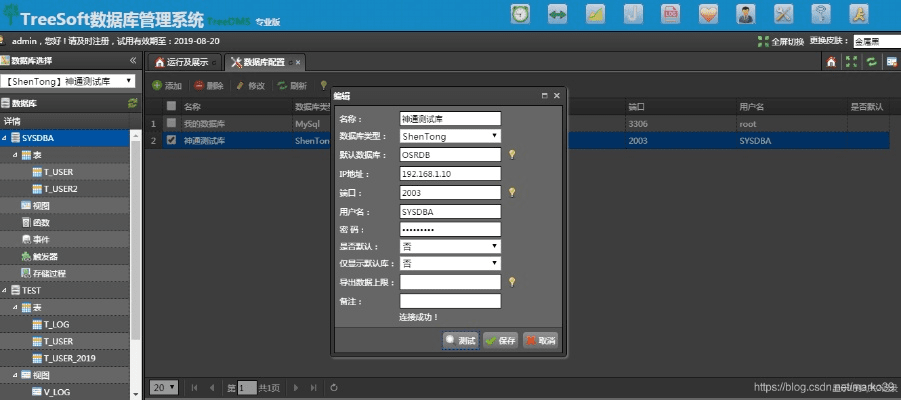Image resolution: width=901 pixels, height=400 pixels.
Task: Open the 【ShenTong】神通测试库 database selector
Action: point(68,81)
